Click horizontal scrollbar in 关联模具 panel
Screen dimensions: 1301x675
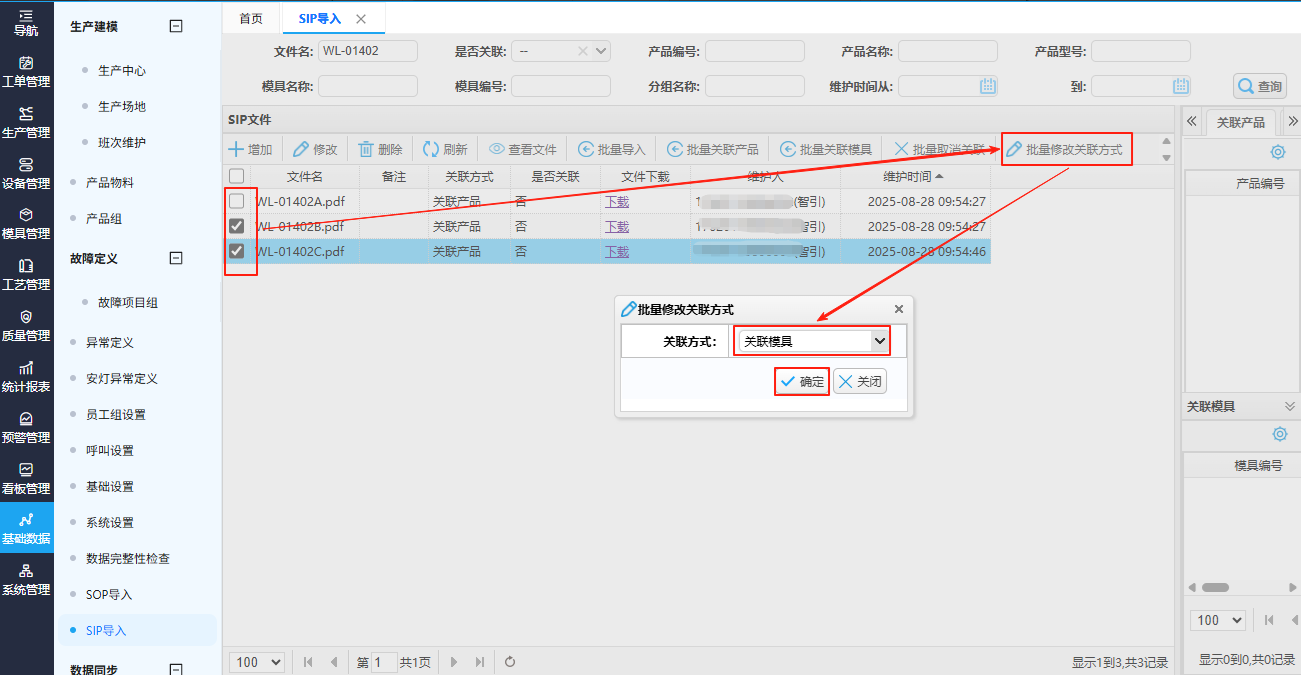1216,587
